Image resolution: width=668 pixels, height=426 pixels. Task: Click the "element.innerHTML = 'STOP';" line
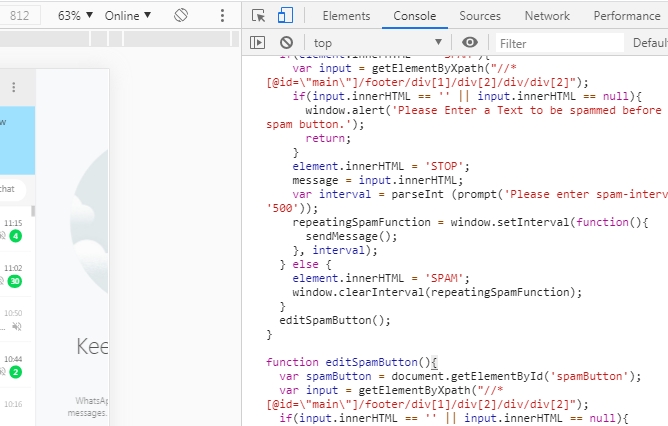[381, 166]
